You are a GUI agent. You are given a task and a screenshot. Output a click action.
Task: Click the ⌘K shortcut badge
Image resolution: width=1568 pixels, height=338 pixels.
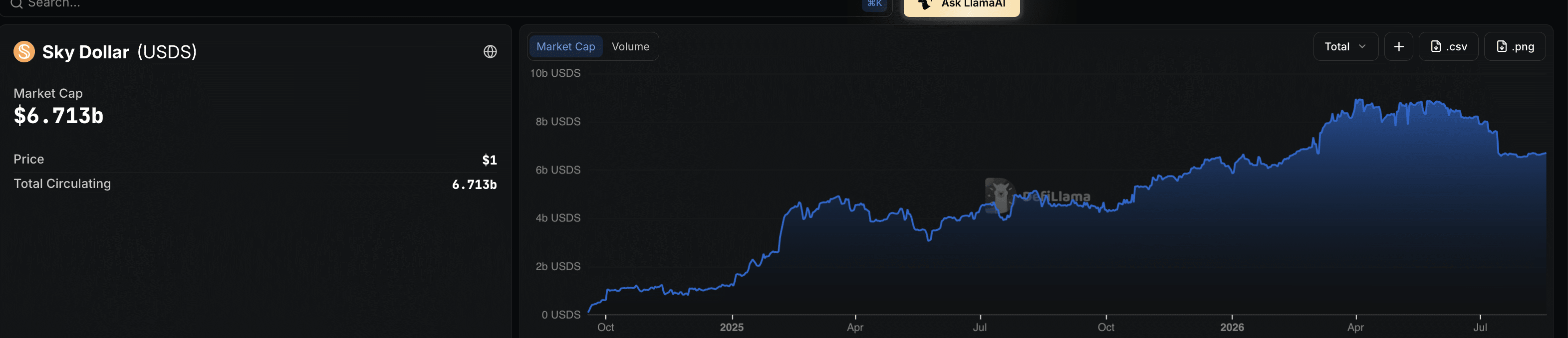874,4
